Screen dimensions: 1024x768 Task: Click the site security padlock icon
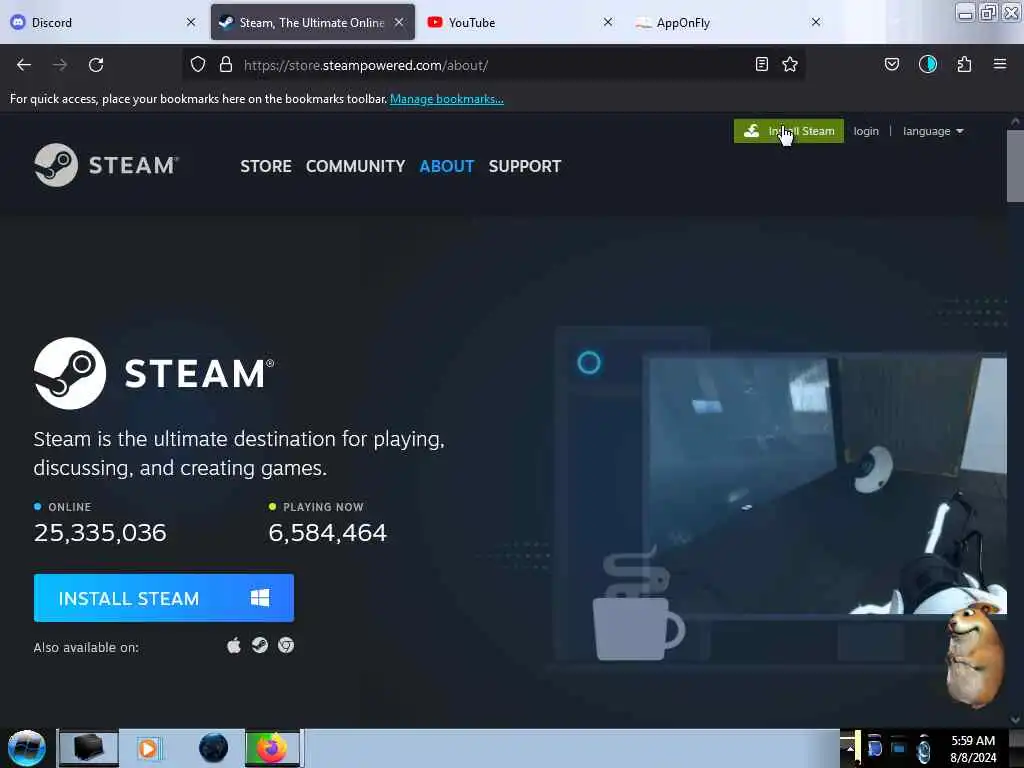[226, 65]
